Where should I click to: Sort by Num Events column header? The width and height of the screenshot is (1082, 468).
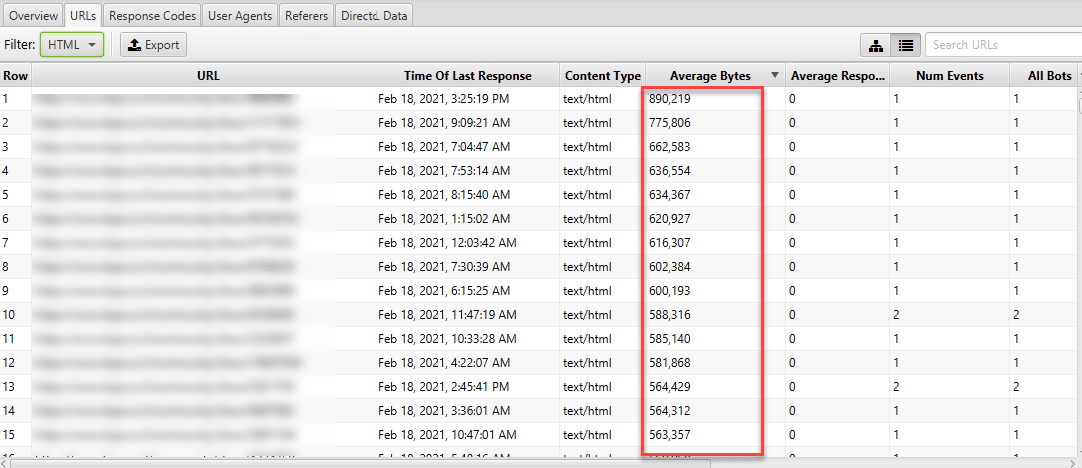[950, 76]
